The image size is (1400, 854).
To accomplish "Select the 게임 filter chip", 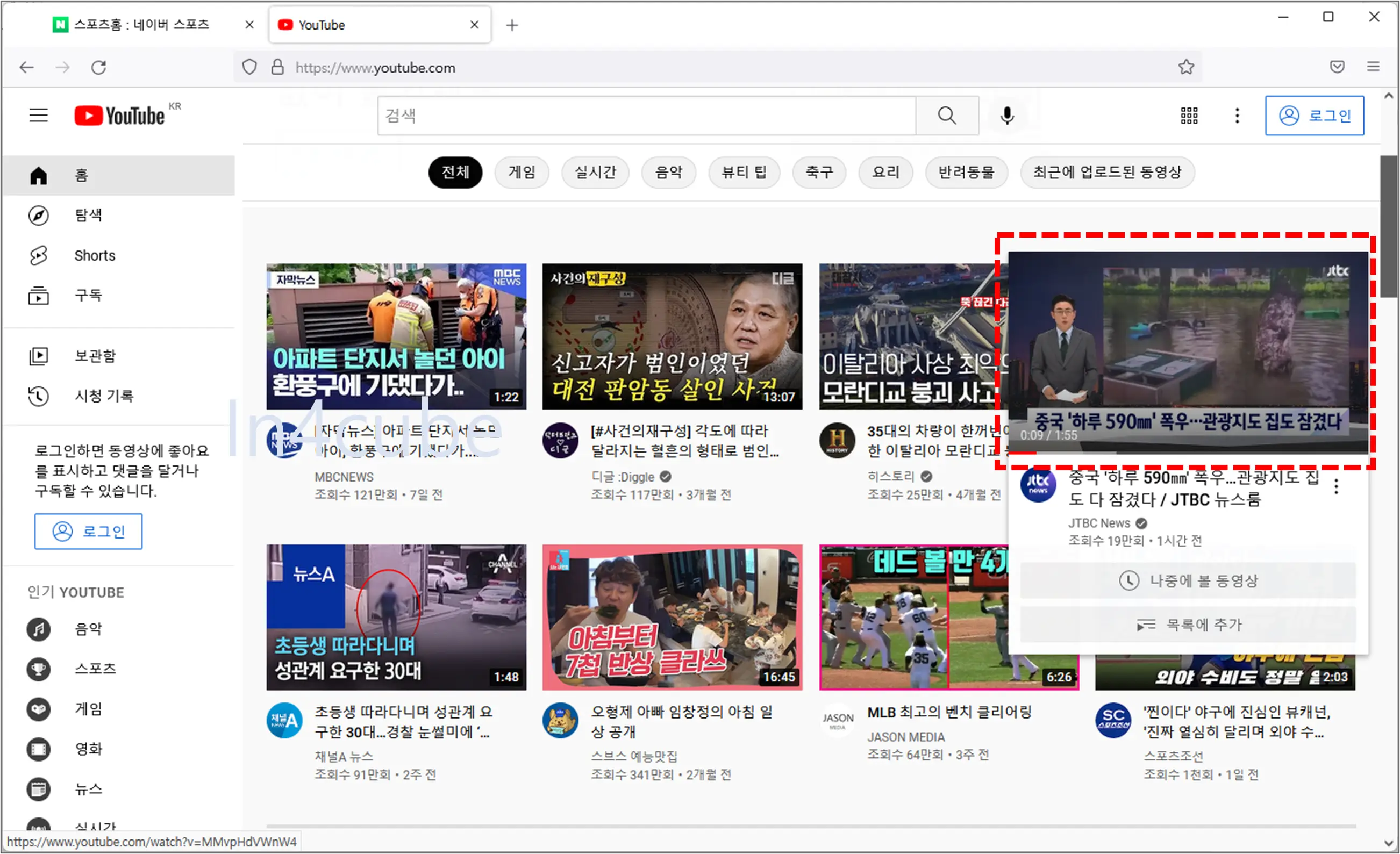I will click(522, 172).
